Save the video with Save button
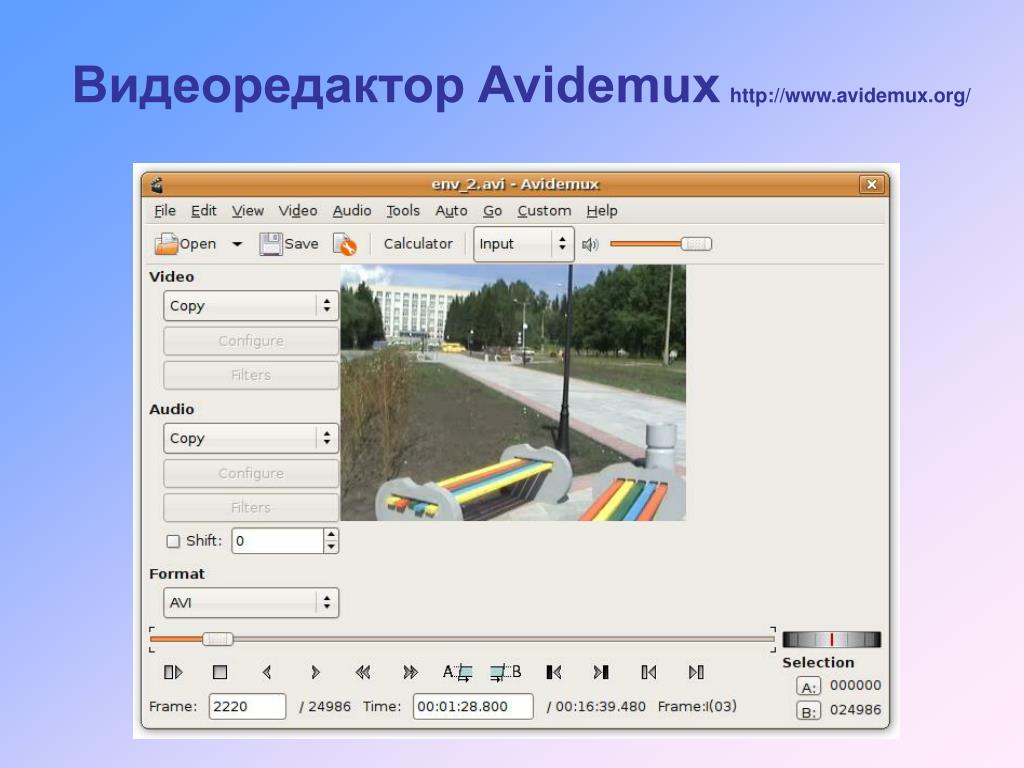Screen dimensions: 1024x768 tap(289, 244)
